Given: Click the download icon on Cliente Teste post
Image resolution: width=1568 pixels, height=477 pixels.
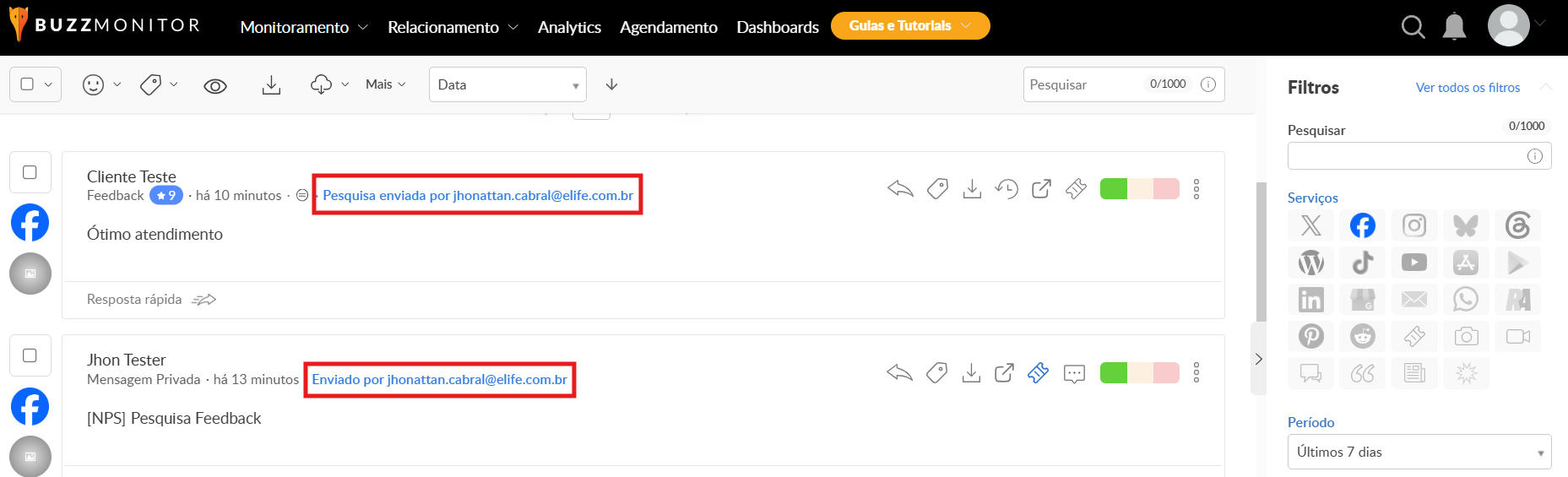Looking at the screenshot, I should click(972, 189).
